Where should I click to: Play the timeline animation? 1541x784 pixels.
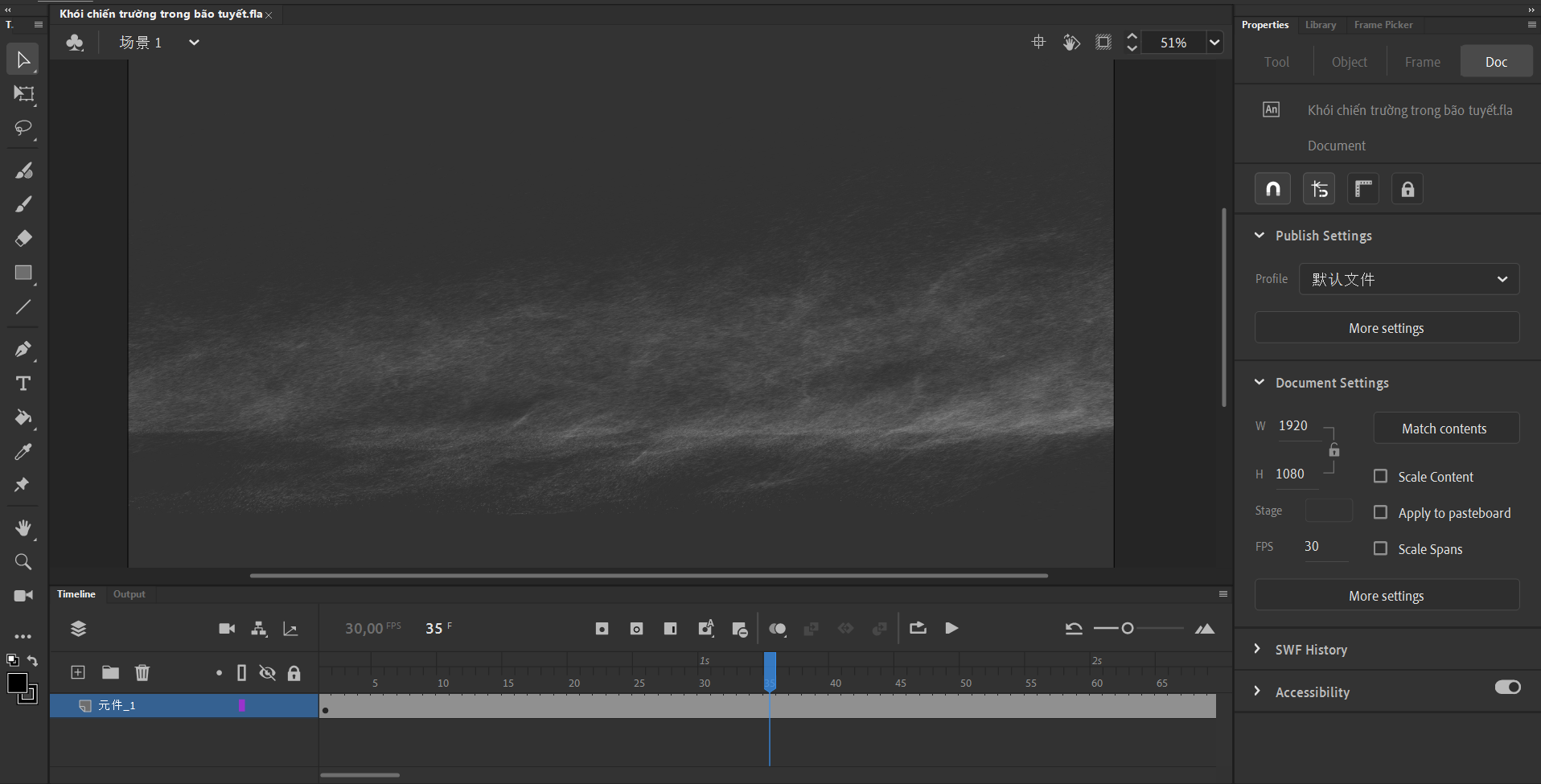point(951,629)
